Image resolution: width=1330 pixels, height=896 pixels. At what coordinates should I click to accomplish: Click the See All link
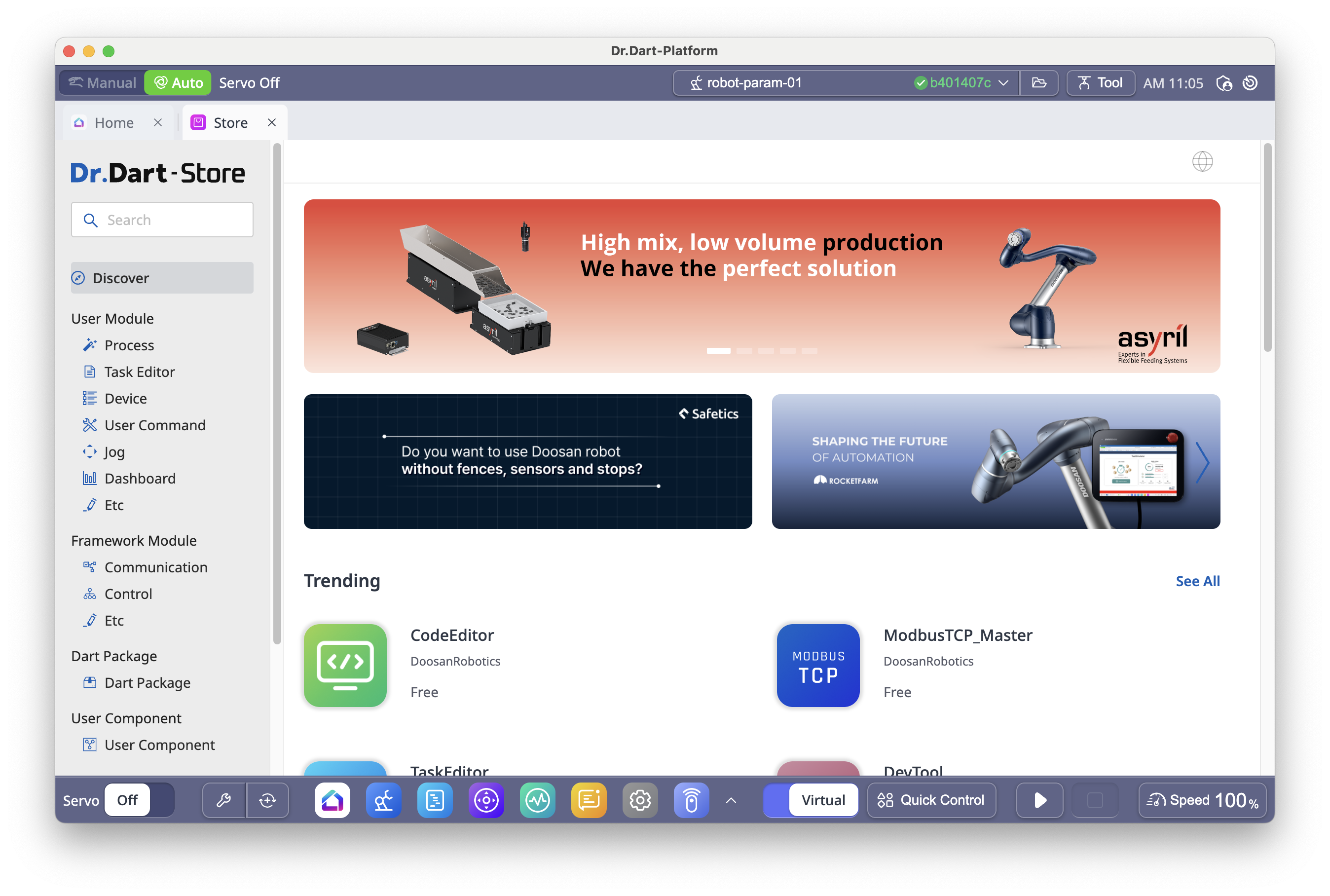pos(1197,581)
